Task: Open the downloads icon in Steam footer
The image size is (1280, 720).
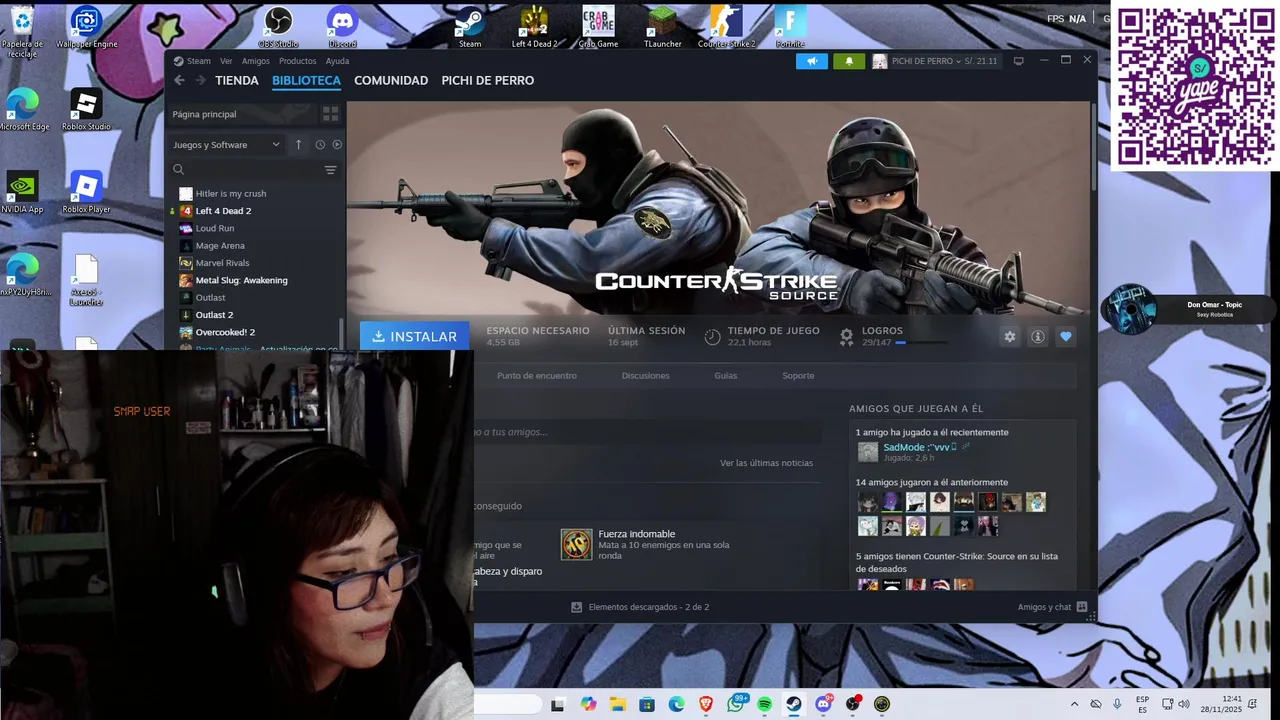Action: coord(576,607)
